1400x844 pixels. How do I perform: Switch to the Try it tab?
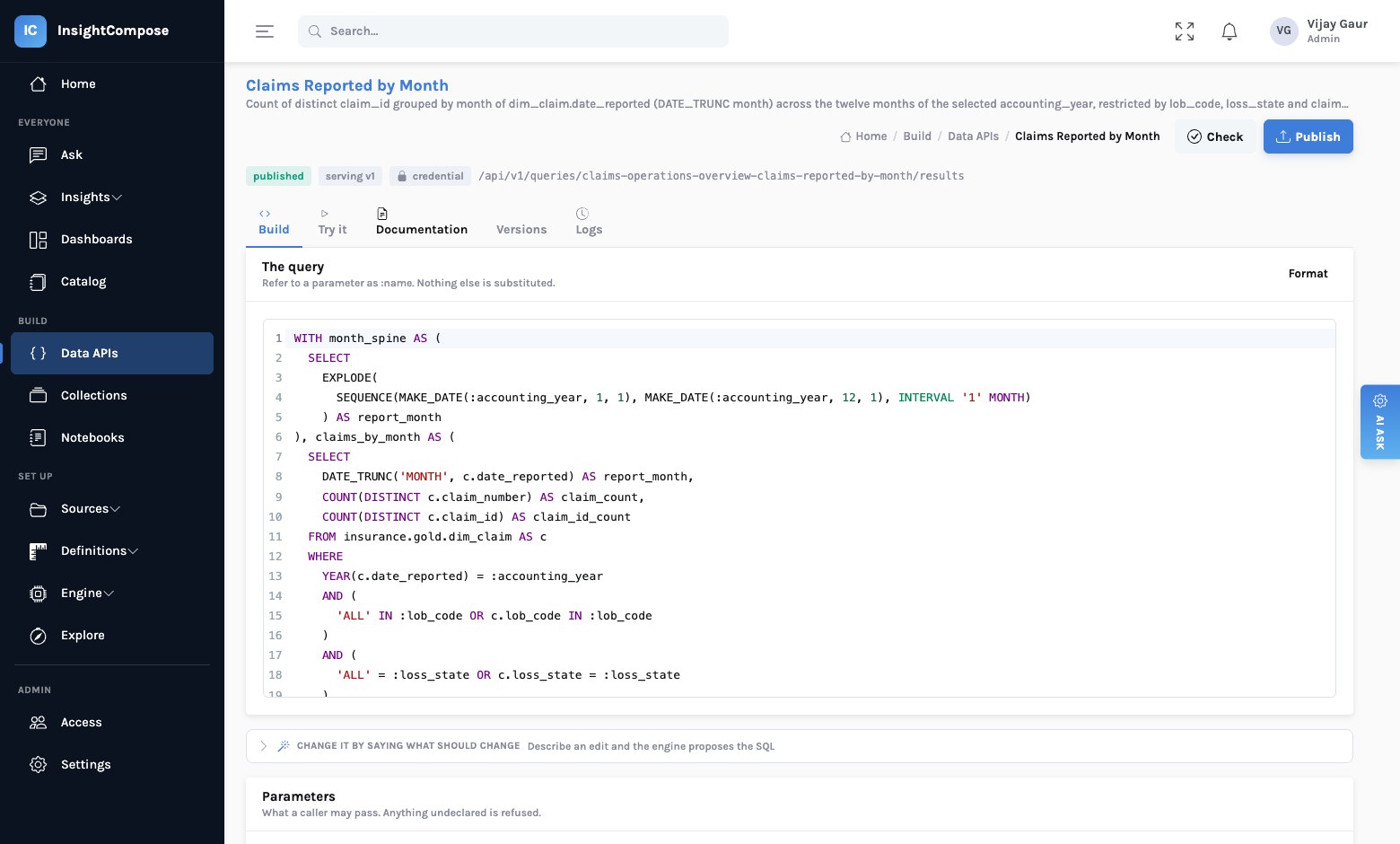(x=332, y=222)
